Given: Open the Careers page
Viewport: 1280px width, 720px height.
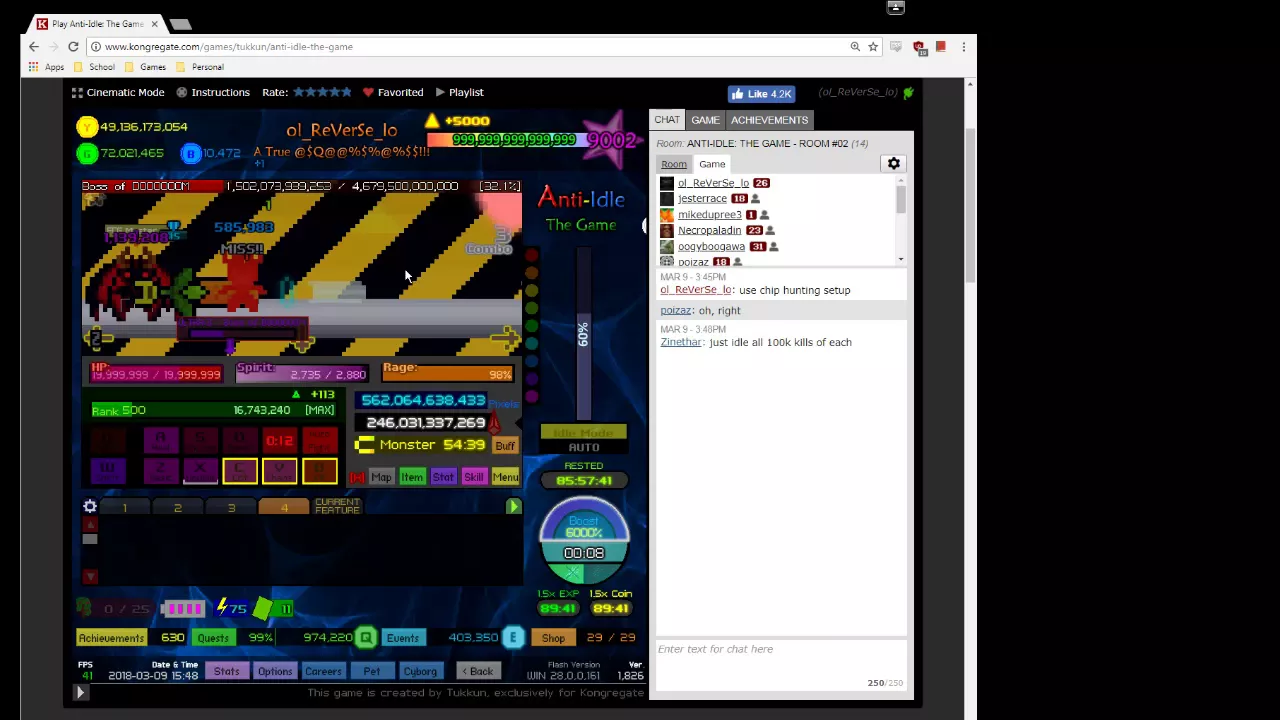Looking at the screenshot, I should pyautogui.click(x=323, y=671).
